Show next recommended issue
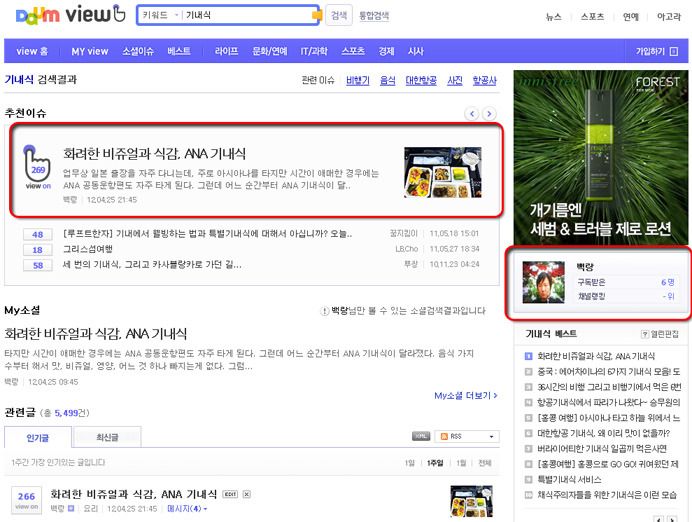 point(489,114)
